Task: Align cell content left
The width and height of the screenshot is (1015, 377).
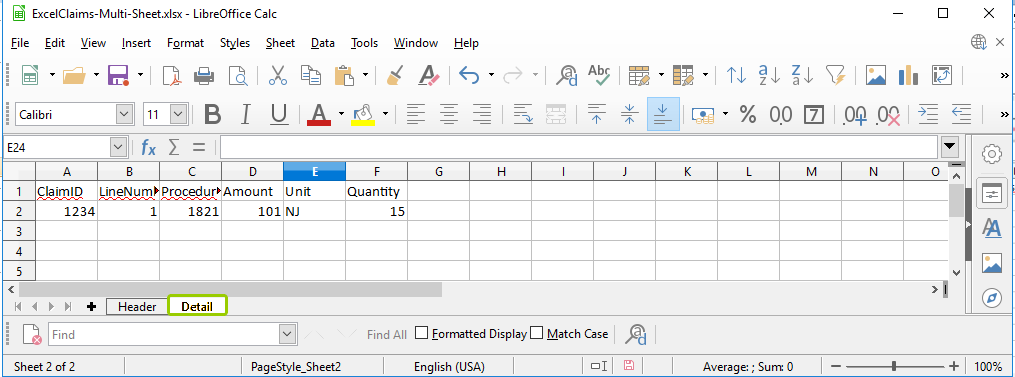Action: pyautogui.click(x=416, y=115)
